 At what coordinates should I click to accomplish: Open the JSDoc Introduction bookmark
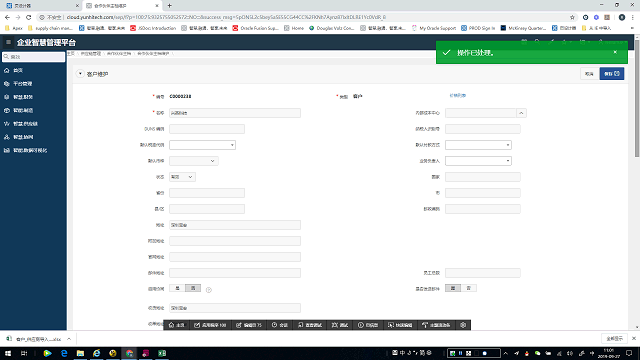(x=153, y=28)
